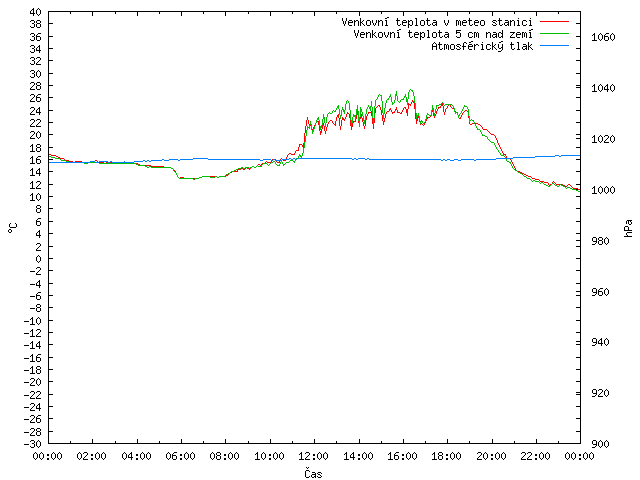Click the -10 temperature axis label
Image resolution: width=640 pixels, height=480 pixels.
tap(33, 321)
